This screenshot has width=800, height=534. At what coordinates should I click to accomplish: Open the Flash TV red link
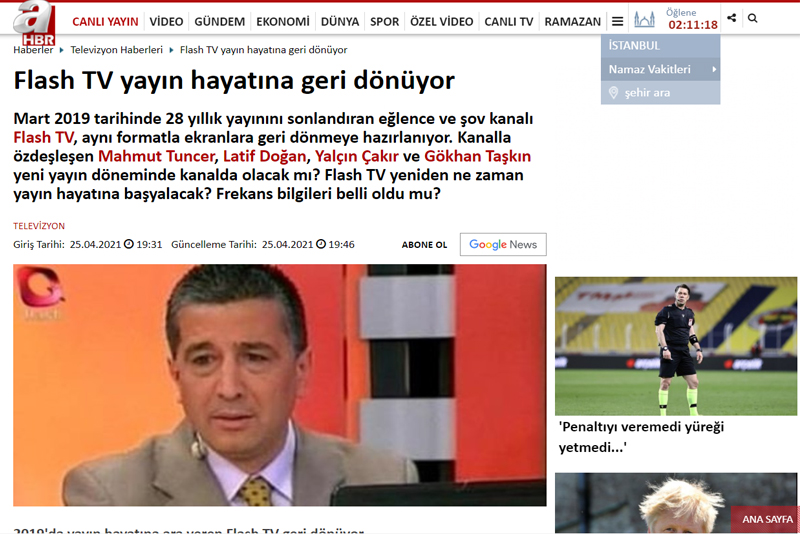[x=43, y=138]
